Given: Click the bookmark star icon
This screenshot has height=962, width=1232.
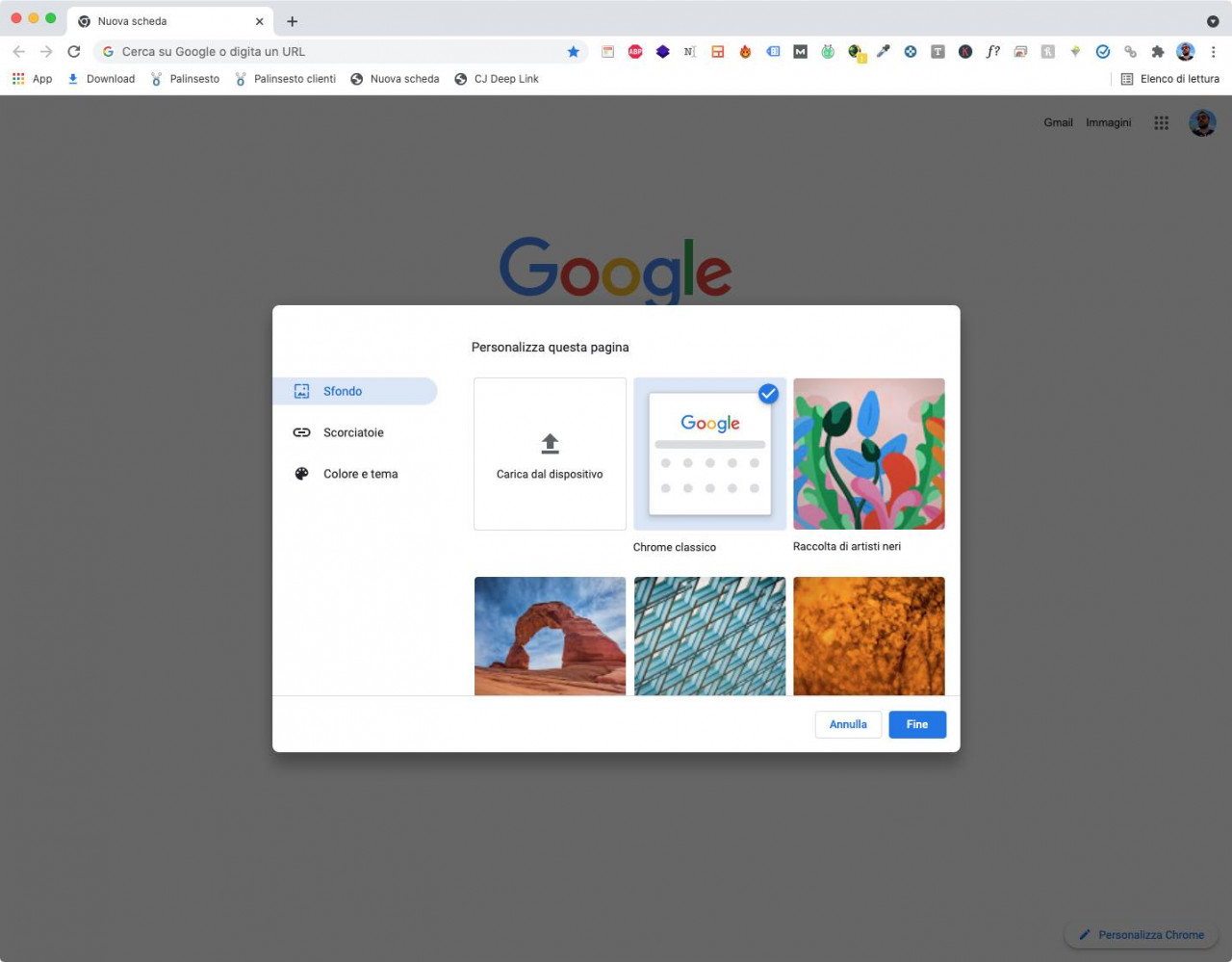Looking at the screenshot, I should click(574, 52).
